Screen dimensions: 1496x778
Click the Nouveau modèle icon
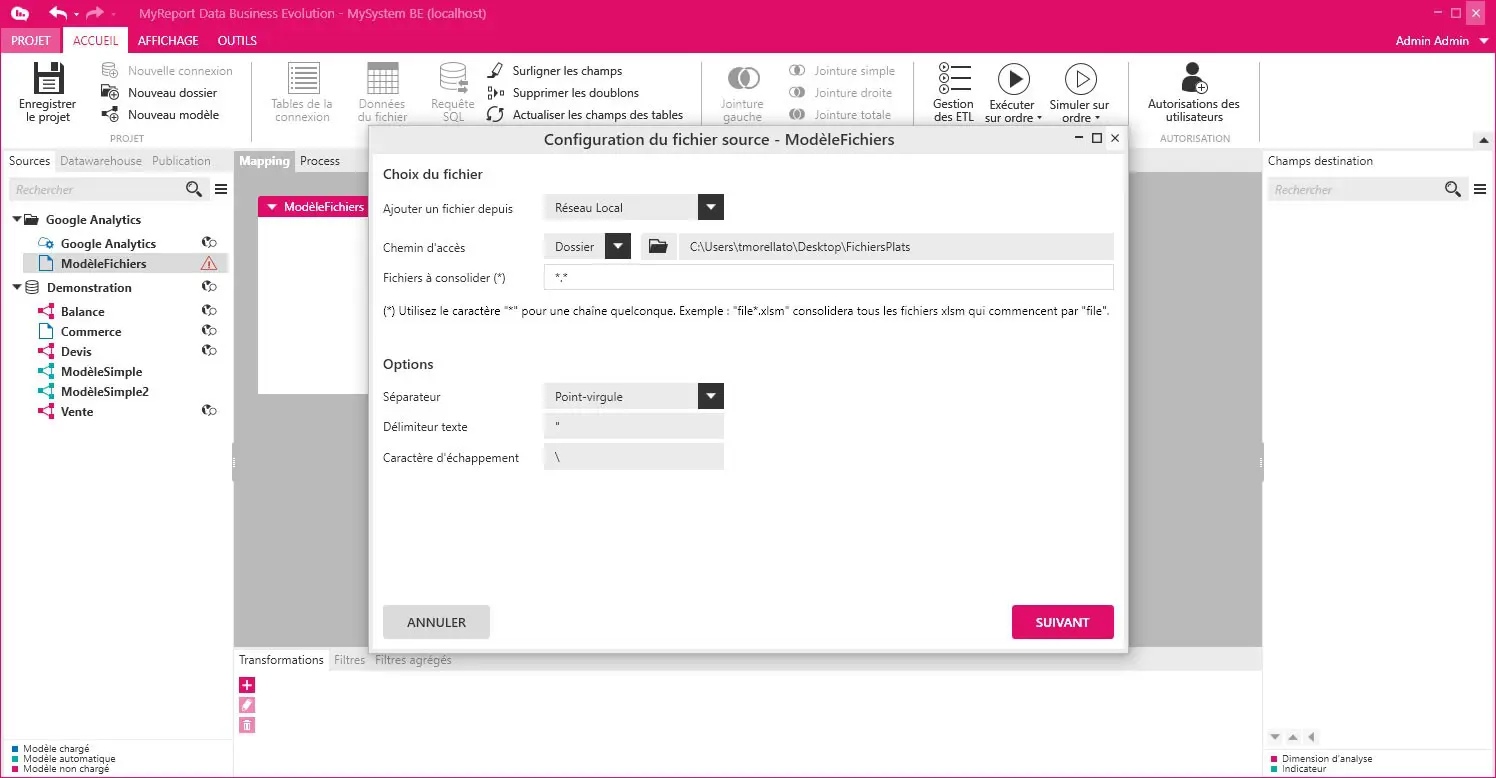tap(110, 115)
